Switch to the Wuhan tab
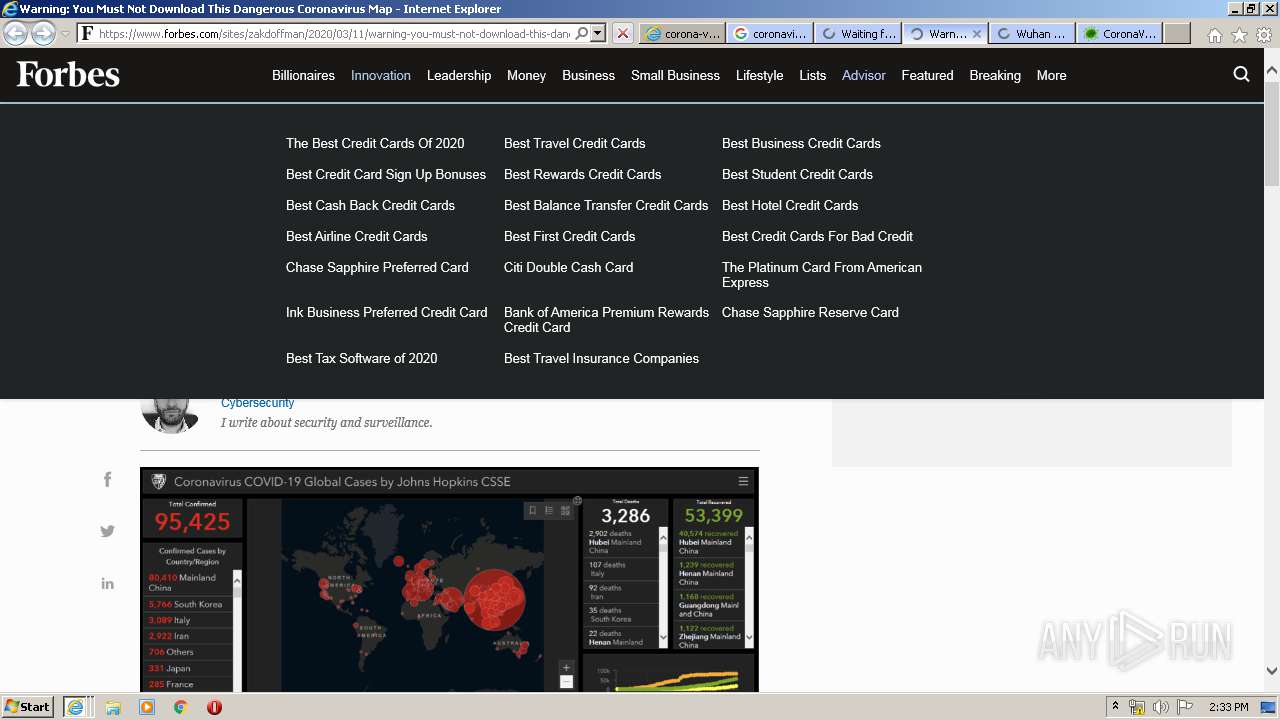 [1032, 33]
